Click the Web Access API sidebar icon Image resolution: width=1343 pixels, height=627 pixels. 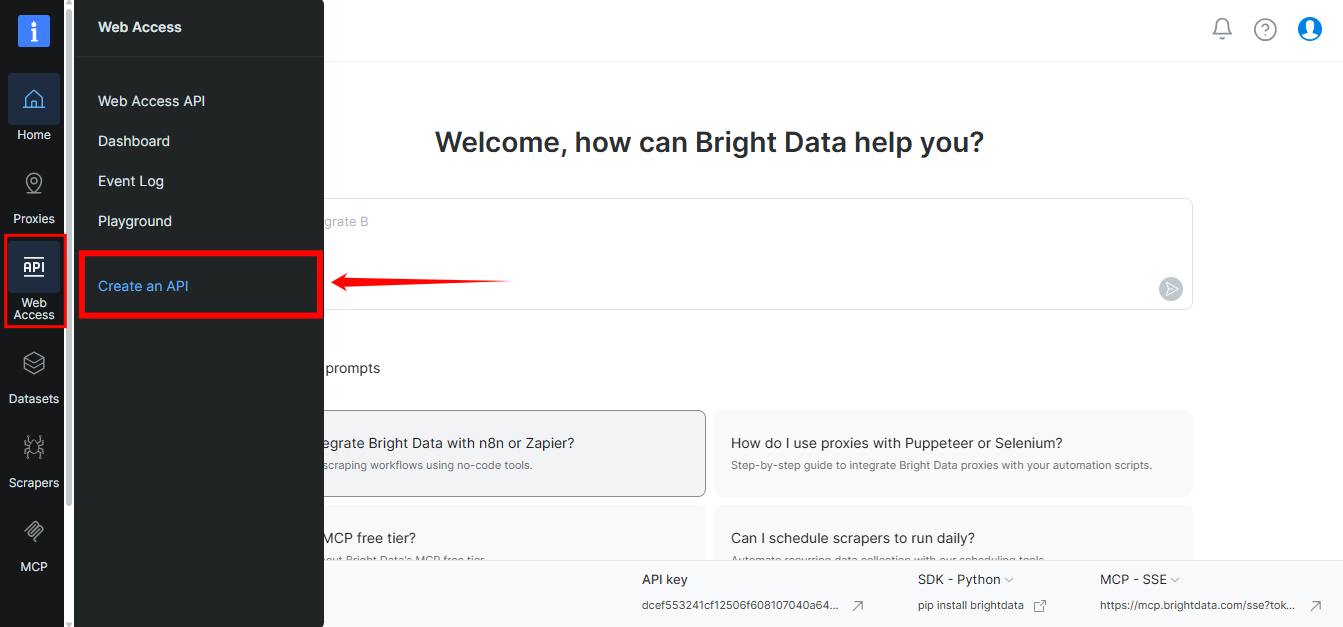coord(33,267)
